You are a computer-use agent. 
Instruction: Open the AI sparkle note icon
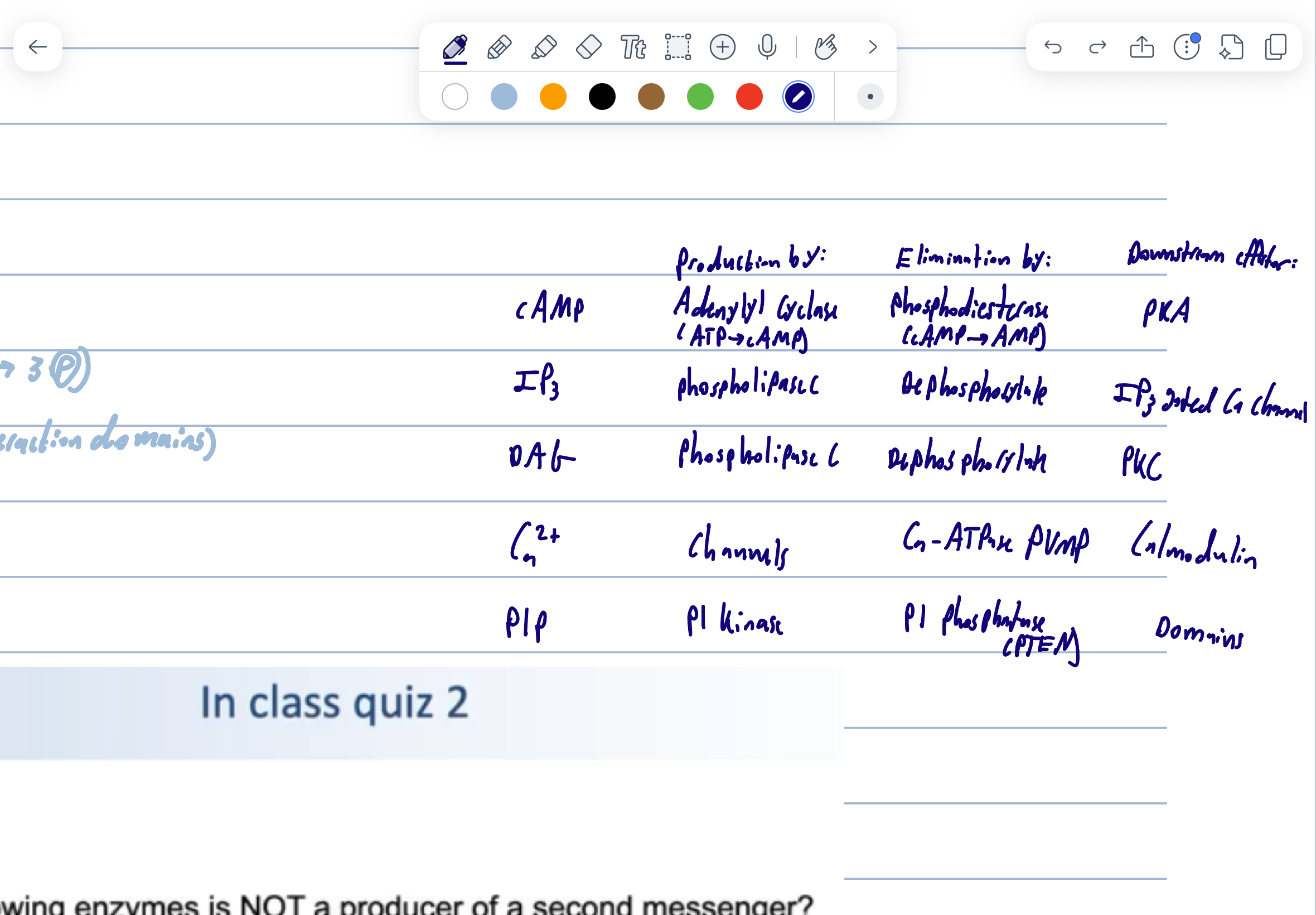tap(1231, 47)
